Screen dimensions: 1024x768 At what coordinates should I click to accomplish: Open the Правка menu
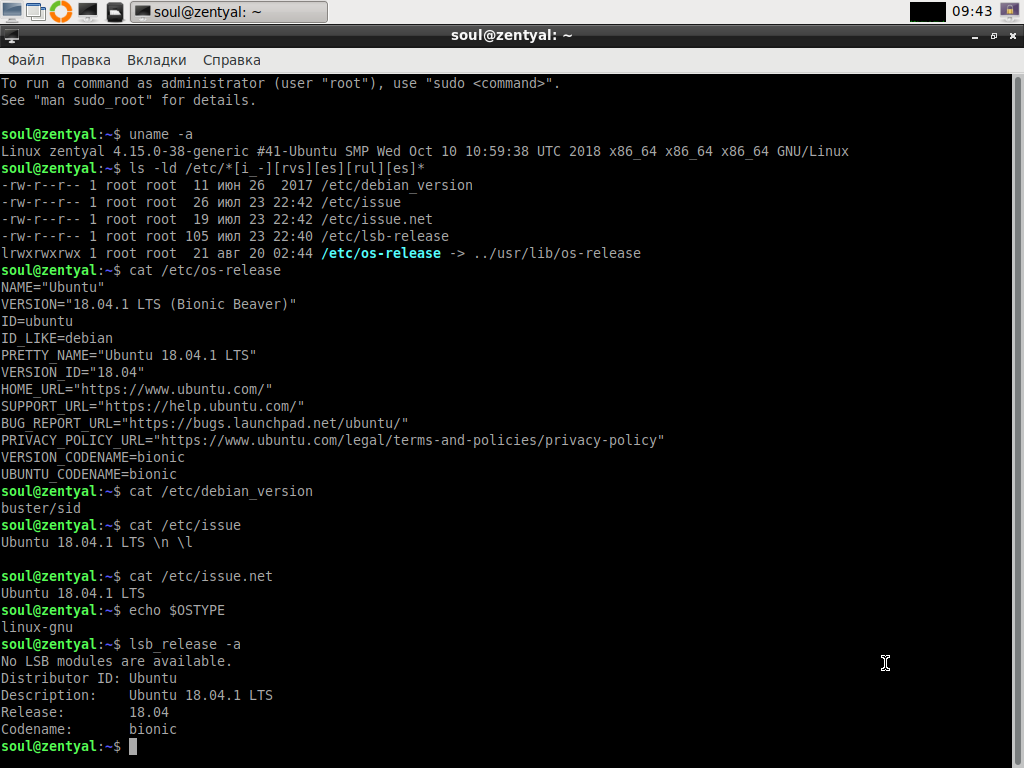[x=86, y=60]
